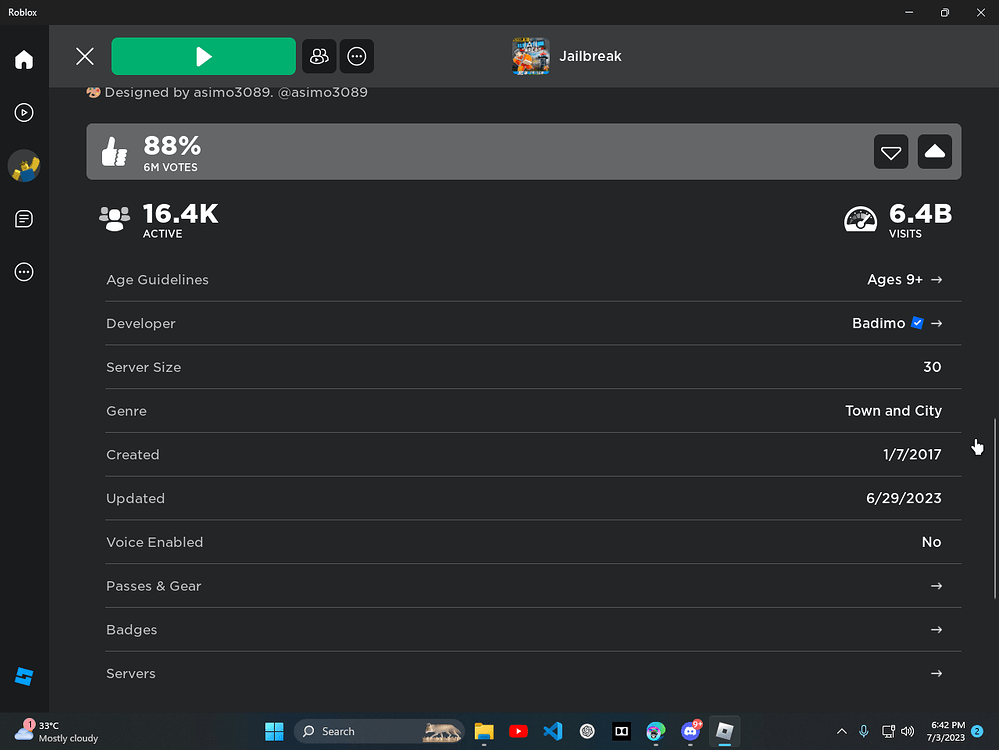
Task: Open the avatar profile icon in sidebar
Action: [24, 166]
